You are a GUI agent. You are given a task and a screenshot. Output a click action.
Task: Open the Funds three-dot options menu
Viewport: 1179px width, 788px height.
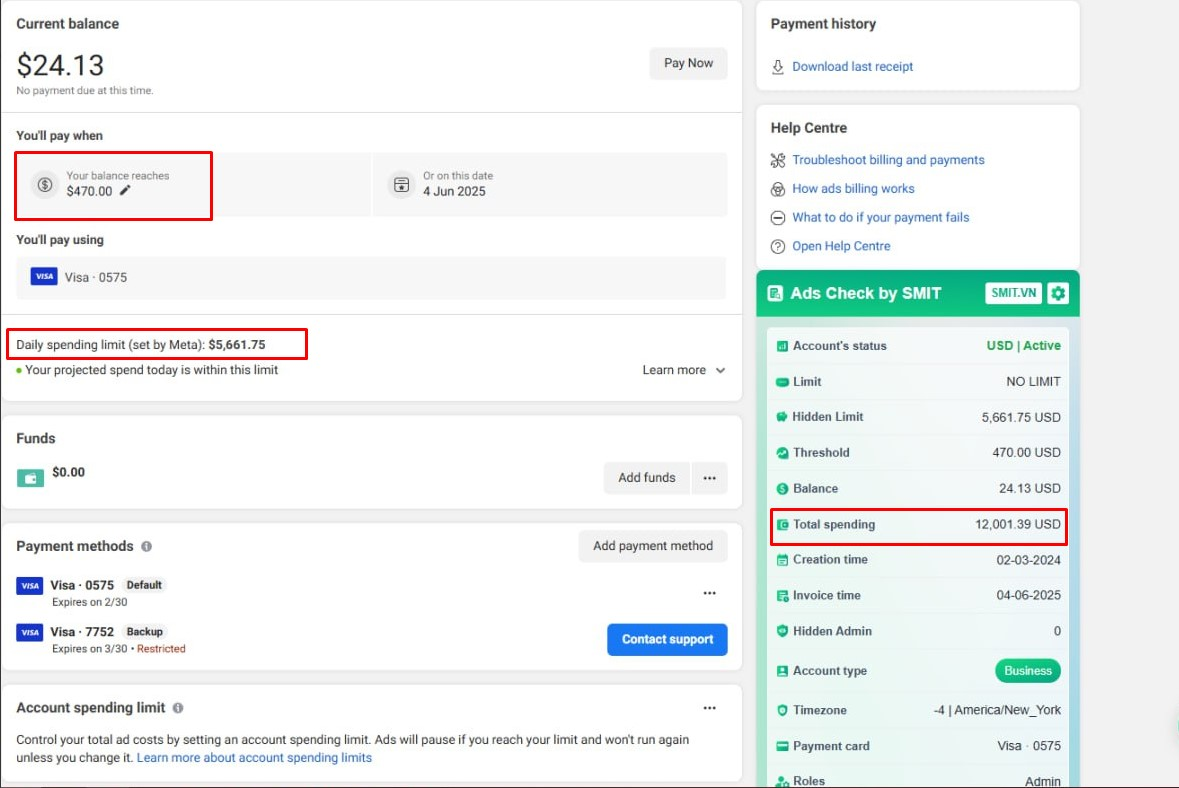tap(709, 478)
